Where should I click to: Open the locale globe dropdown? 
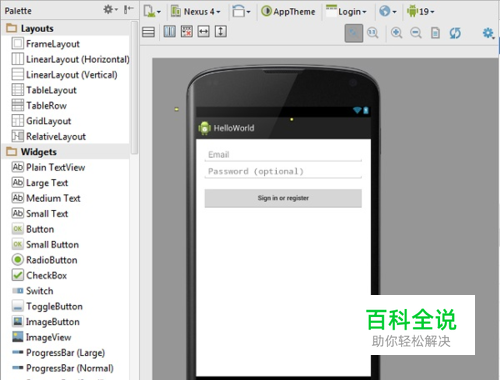coord(388,11)
